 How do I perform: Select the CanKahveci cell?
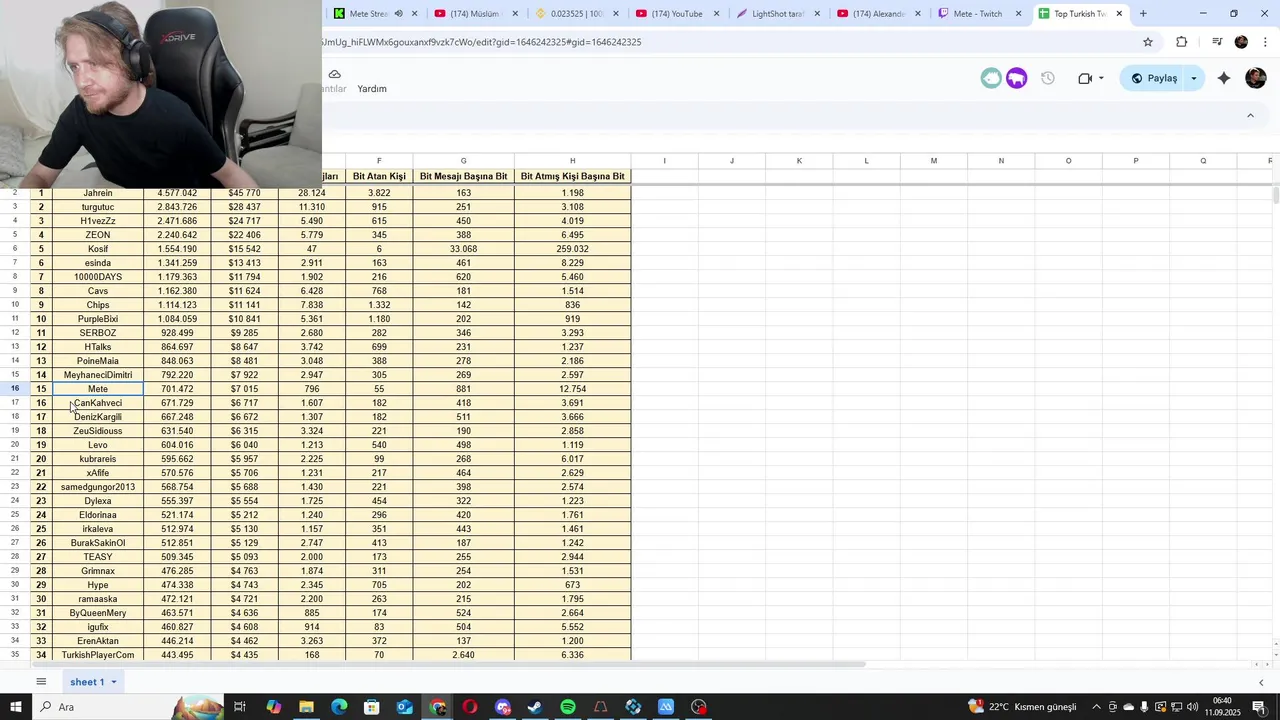click(98, 403)
